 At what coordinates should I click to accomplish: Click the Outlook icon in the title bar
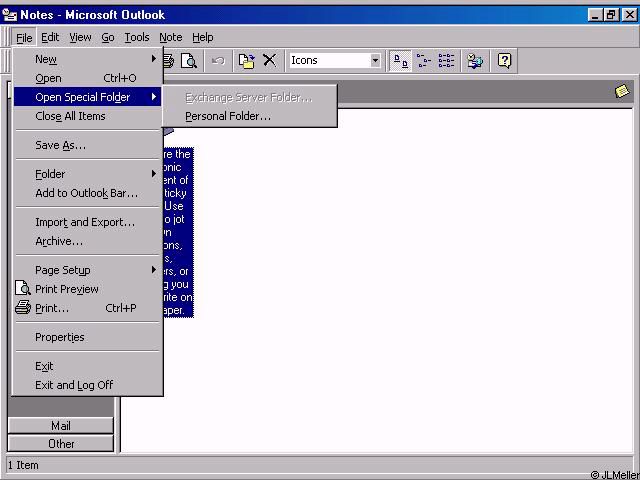(x=9, y=15)
